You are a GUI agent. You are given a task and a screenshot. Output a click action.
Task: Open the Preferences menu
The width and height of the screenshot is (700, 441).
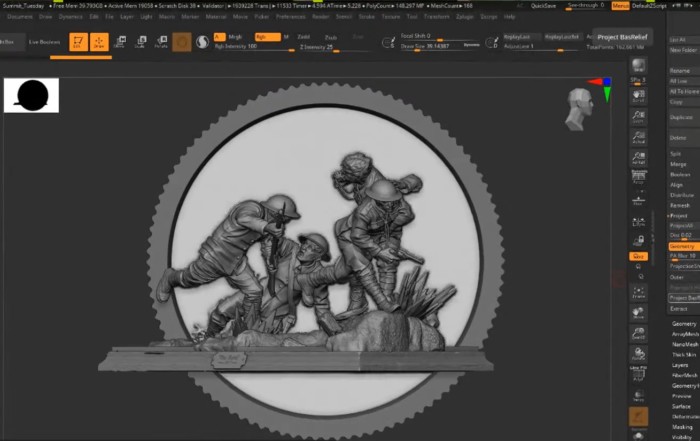[291, 17]
